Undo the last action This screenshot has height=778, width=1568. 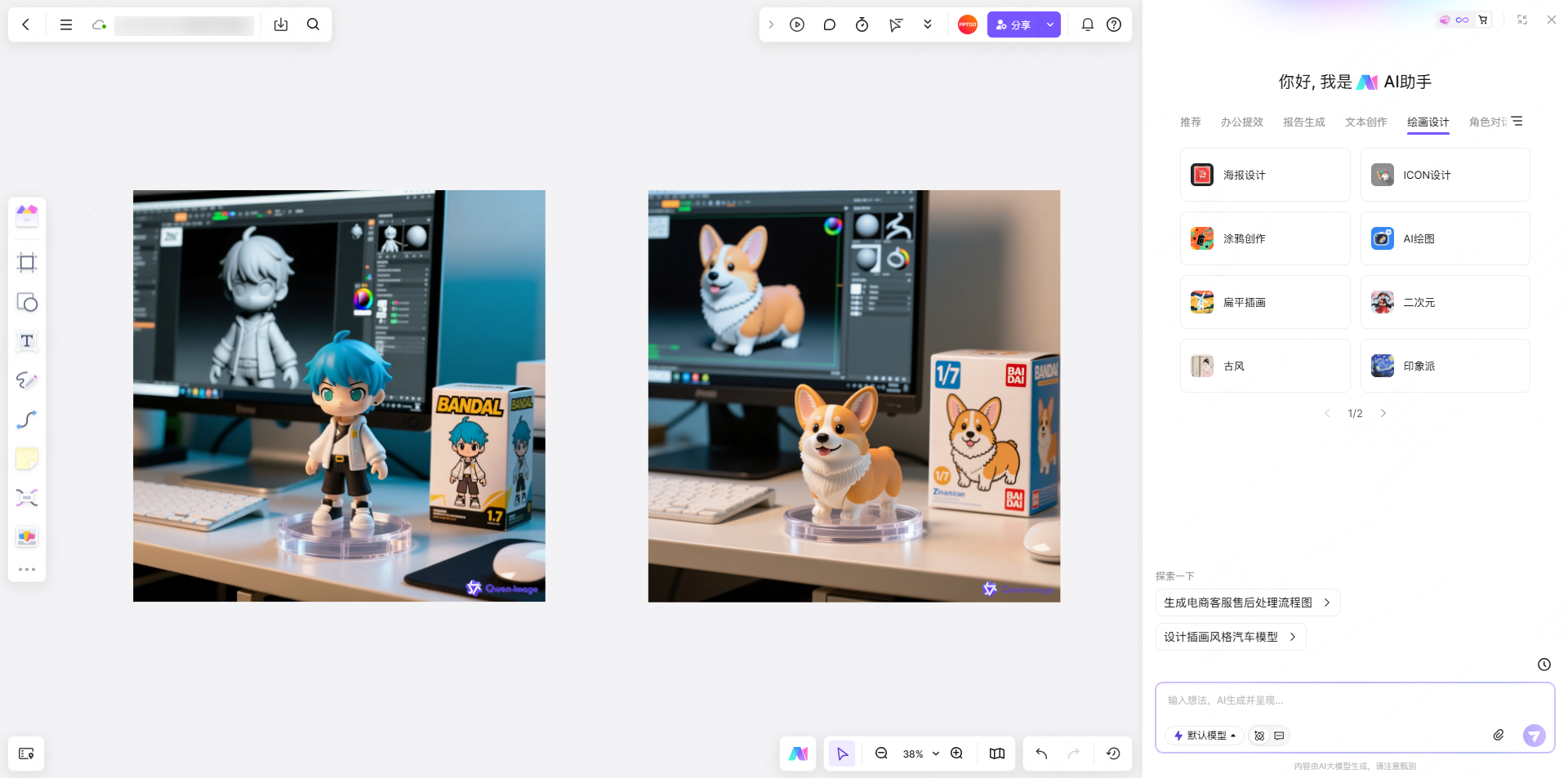tap(1041, 754)
